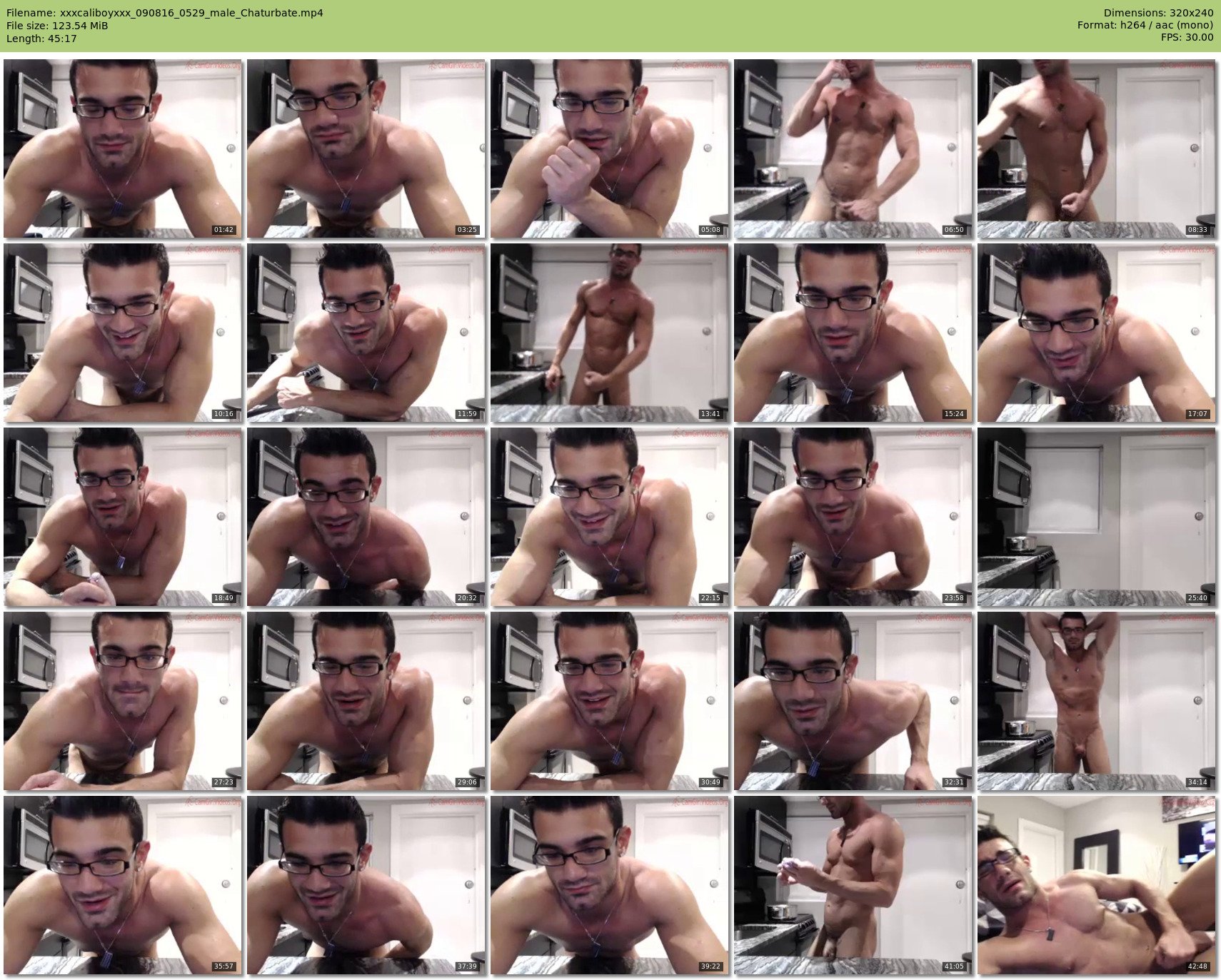Select the frame stamped 23:58

pyautogui.click(x=853, y=517)
